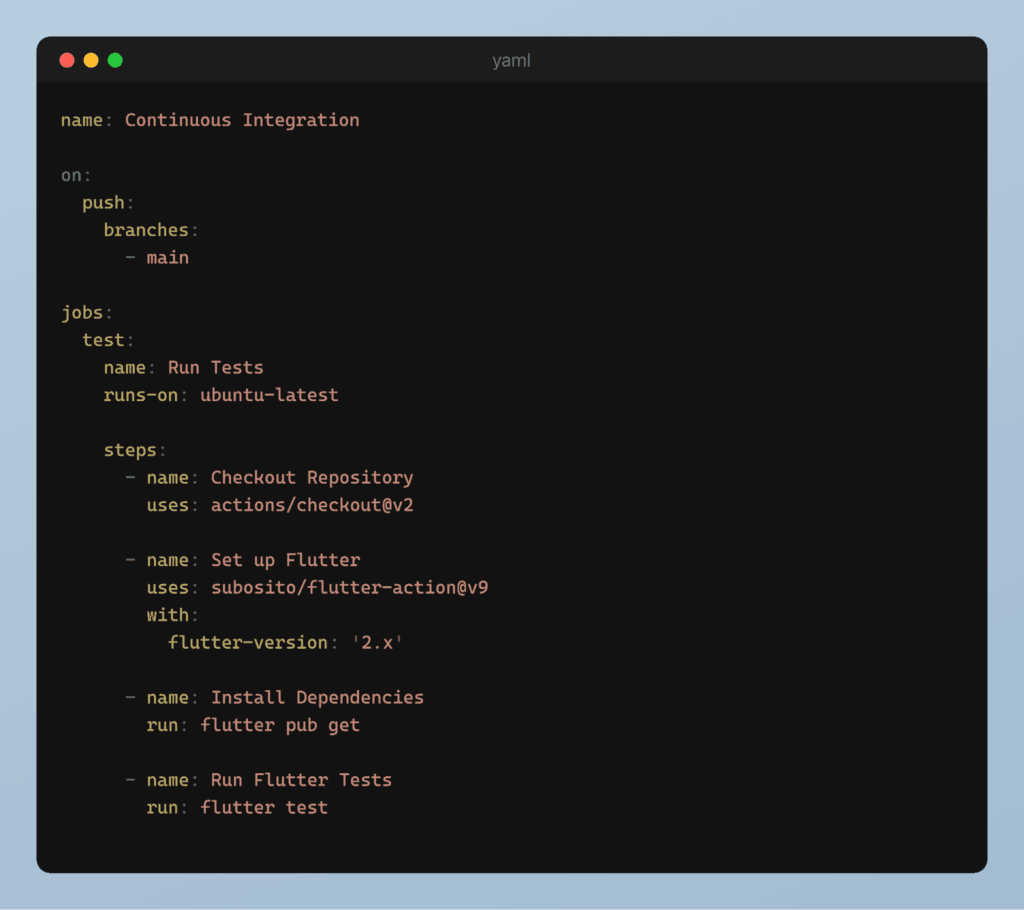Click the actions/checkout@v2 value
The image size is (1024, 910).
click(311, 505)
